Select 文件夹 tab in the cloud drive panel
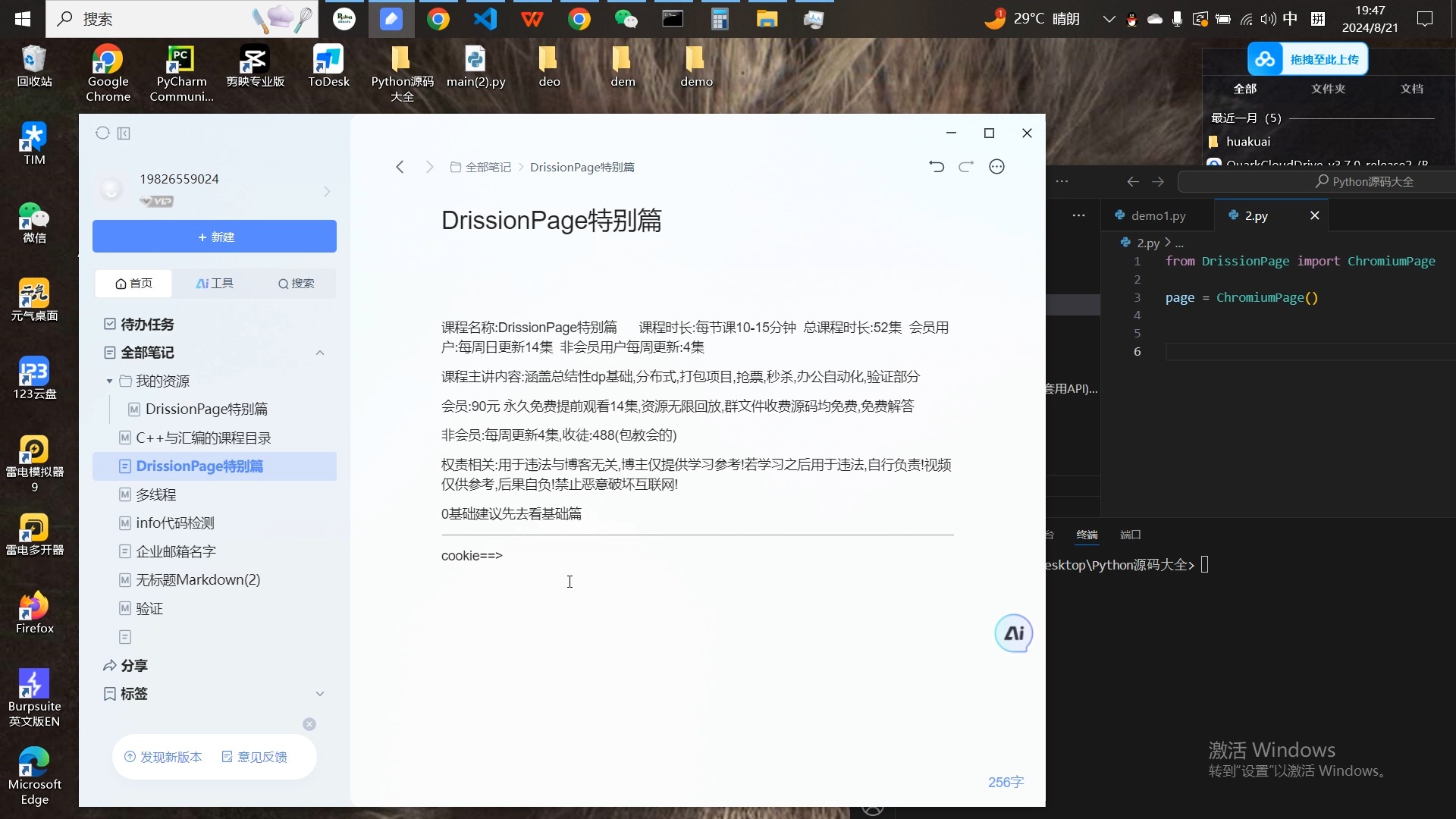1456x819 pixels. (x=1328, y=89)
